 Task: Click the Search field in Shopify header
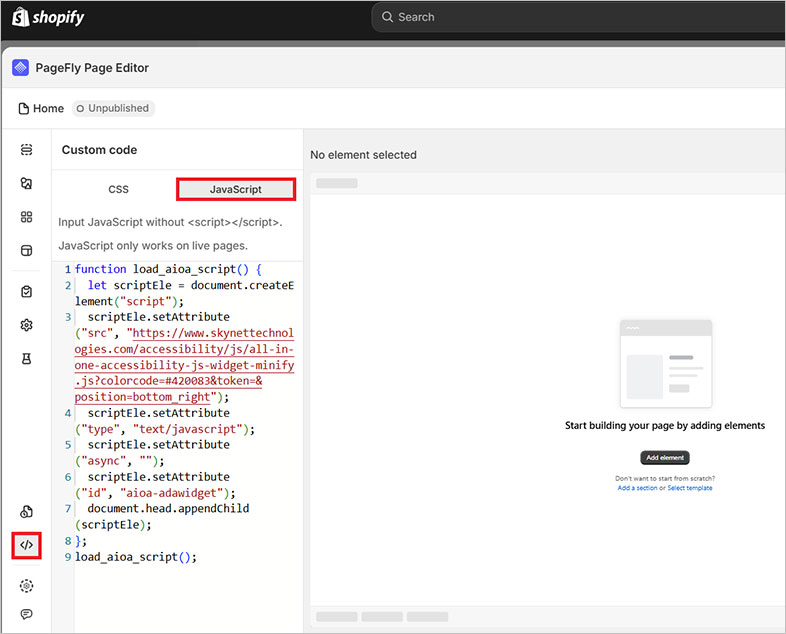pyautogui.click(x=578, y=17)
